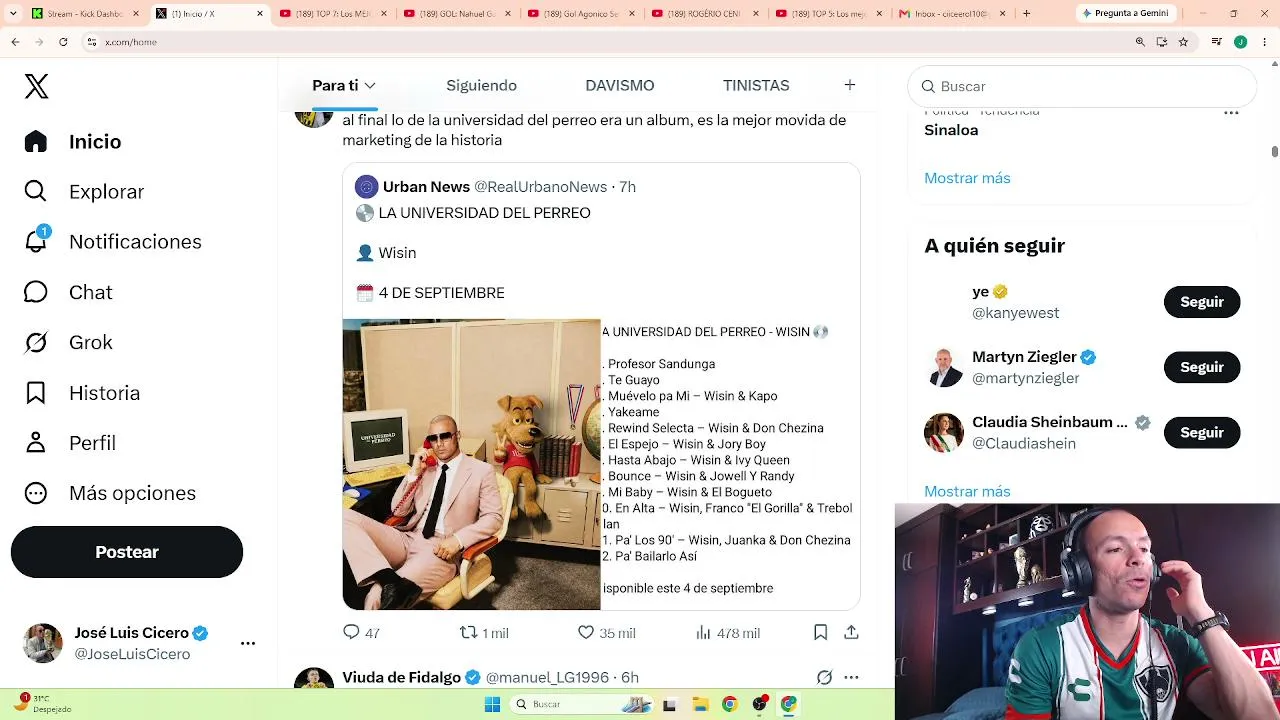The height and width of the screenshot is (720, 1280).
Task: Open the Chat section
Action: (68, 292)
